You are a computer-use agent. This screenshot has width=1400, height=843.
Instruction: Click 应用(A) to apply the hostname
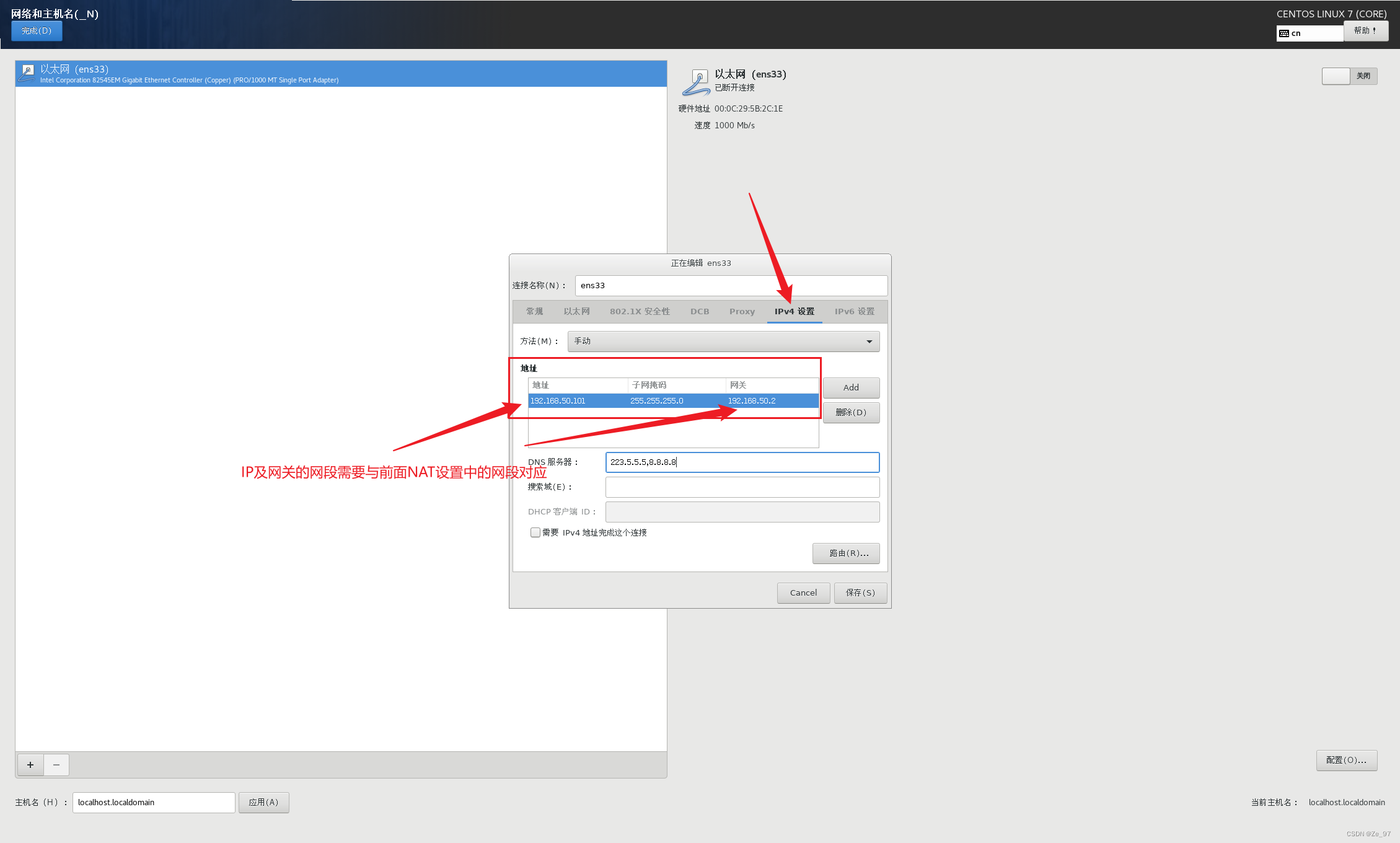coord(263,801)
